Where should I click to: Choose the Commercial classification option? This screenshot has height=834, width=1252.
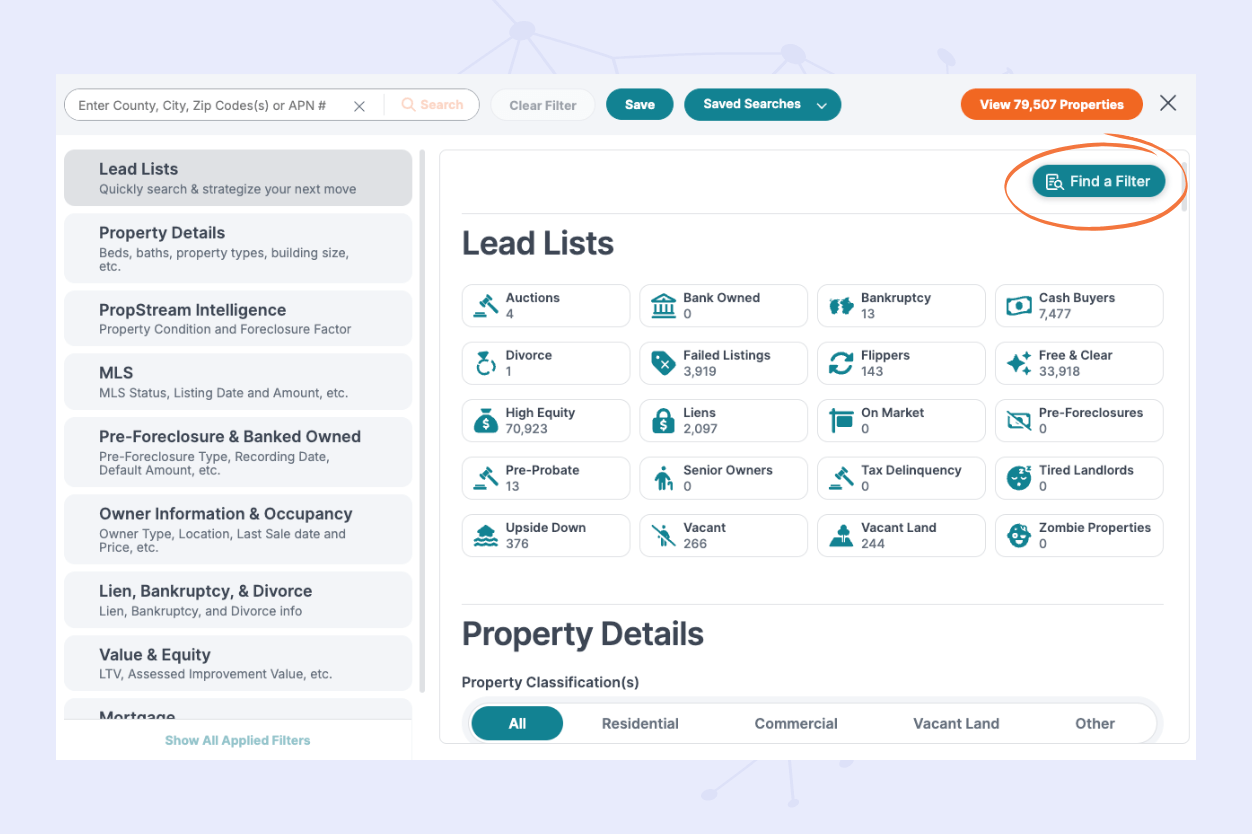coord(796,723)
